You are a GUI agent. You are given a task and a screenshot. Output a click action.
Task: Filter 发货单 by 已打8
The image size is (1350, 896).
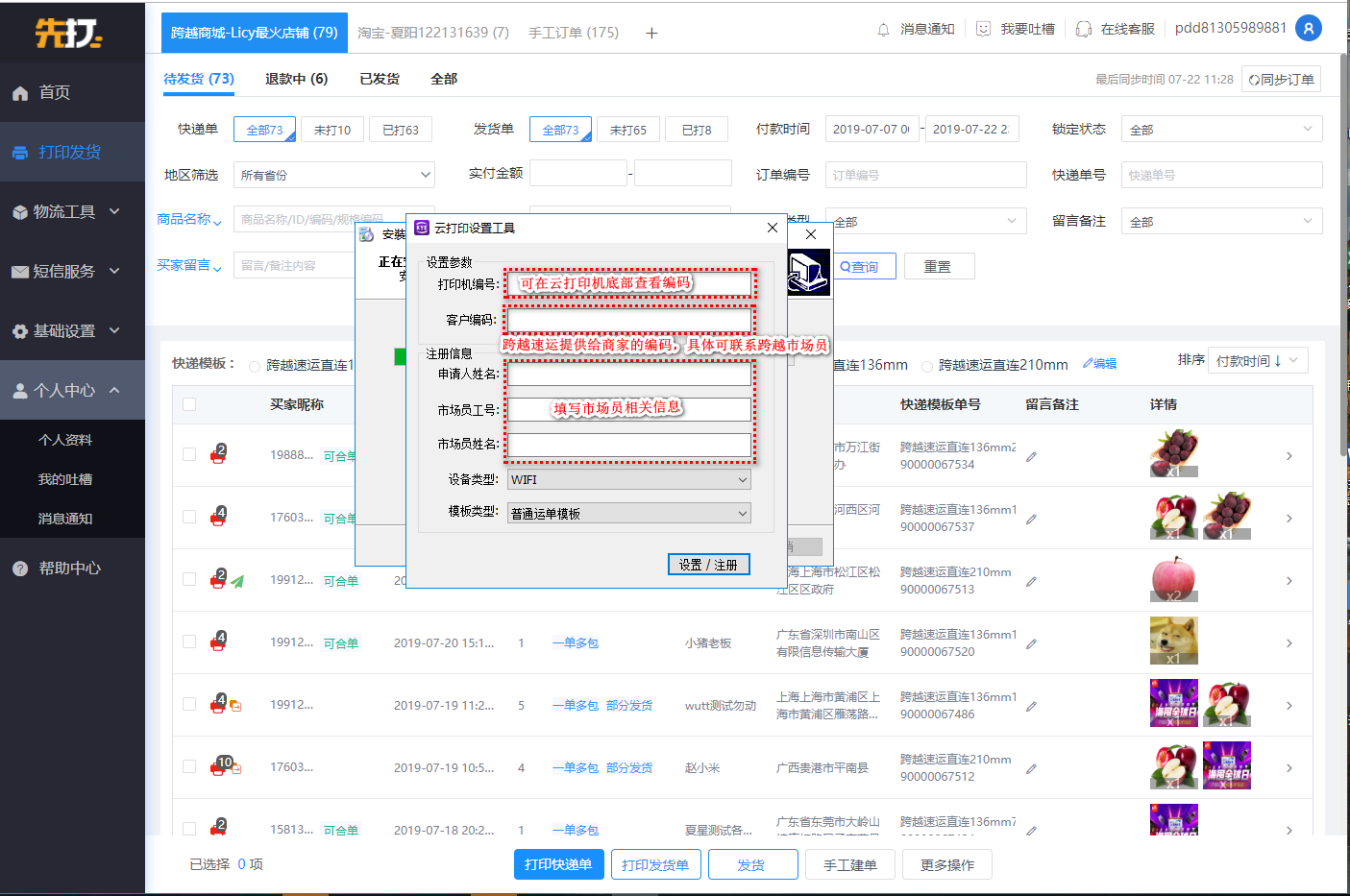click(x=697, y=130)
